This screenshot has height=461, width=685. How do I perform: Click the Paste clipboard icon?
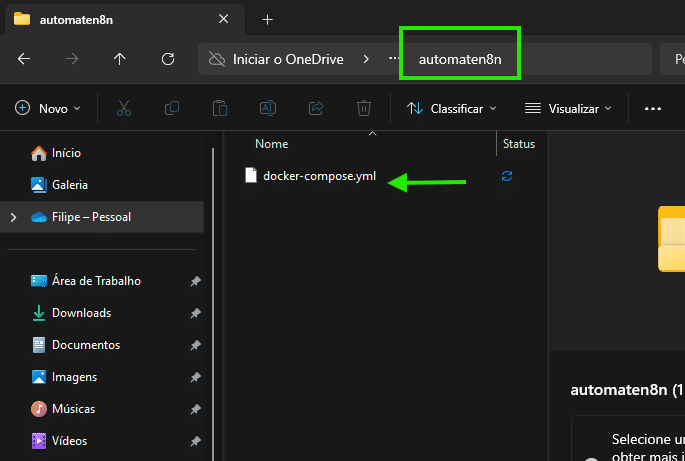click(x=220, y=108)
